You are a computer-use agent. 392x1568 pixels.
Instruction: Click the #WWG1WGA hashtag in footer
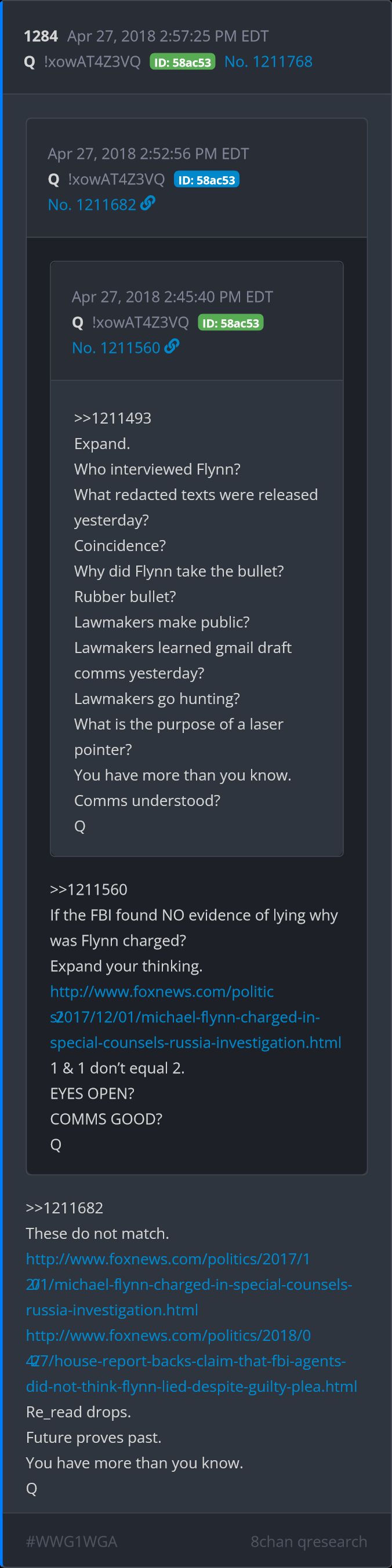71,1541
